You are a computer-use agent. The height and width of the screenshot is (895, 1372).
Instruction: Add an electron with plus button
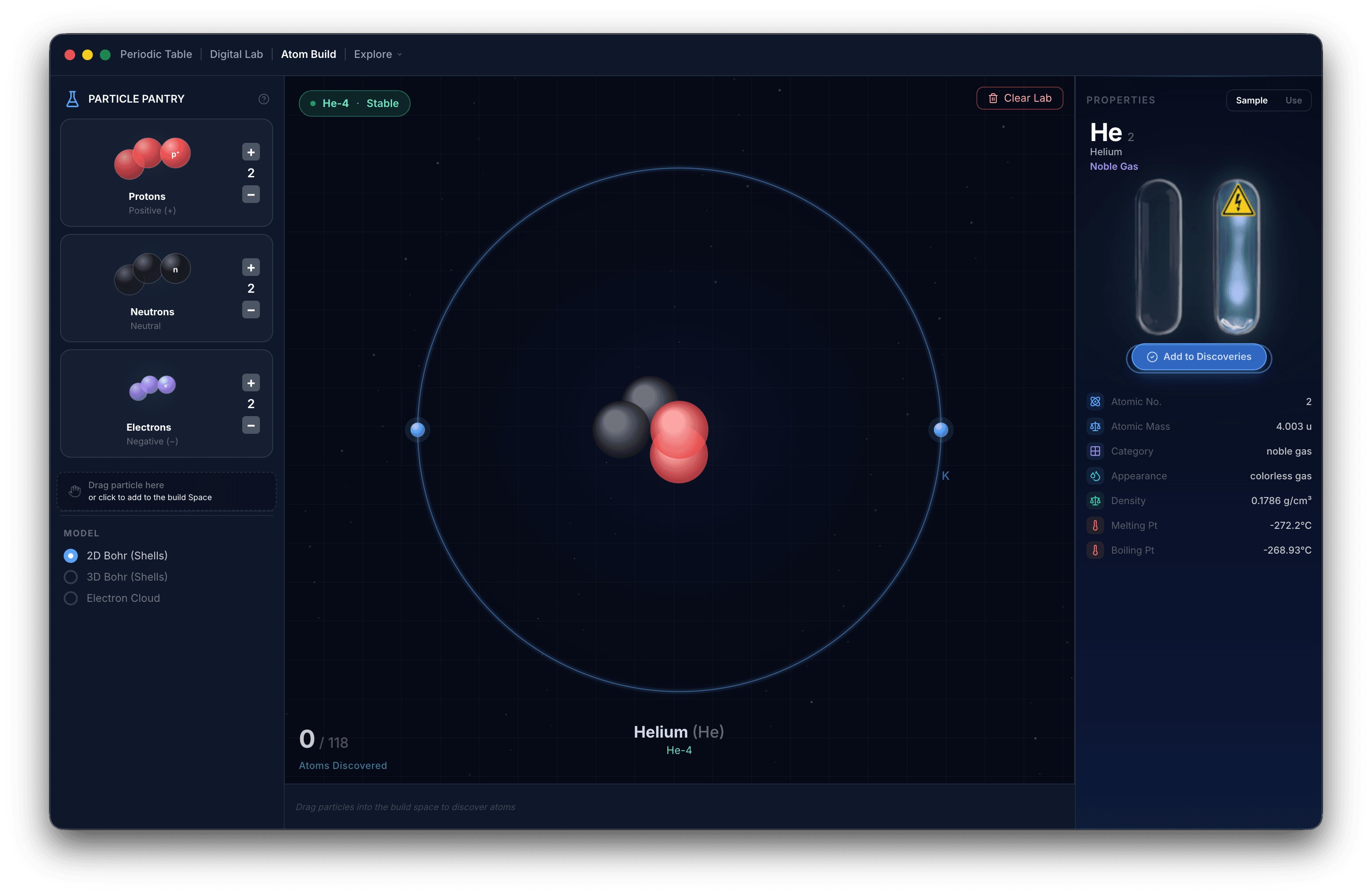[x=251, y=383]
